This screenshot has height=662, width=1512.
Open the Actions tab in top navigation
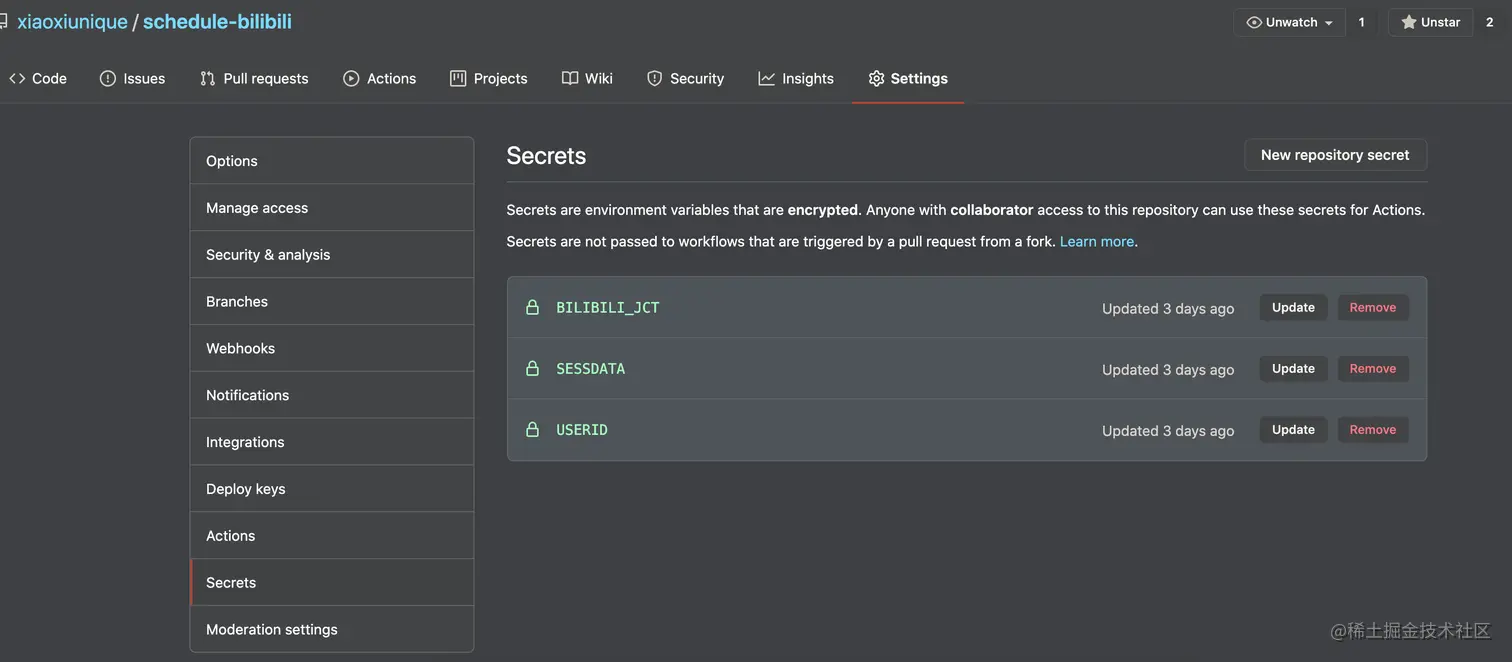tap(379, 78)
